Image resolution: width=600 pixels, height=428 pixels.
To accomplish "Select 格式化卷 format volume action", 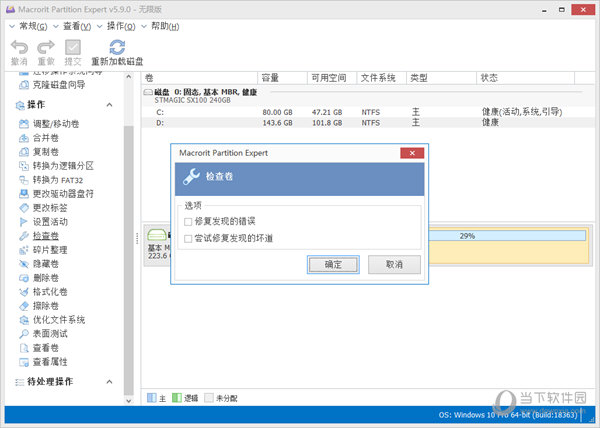I will (50, 292).
